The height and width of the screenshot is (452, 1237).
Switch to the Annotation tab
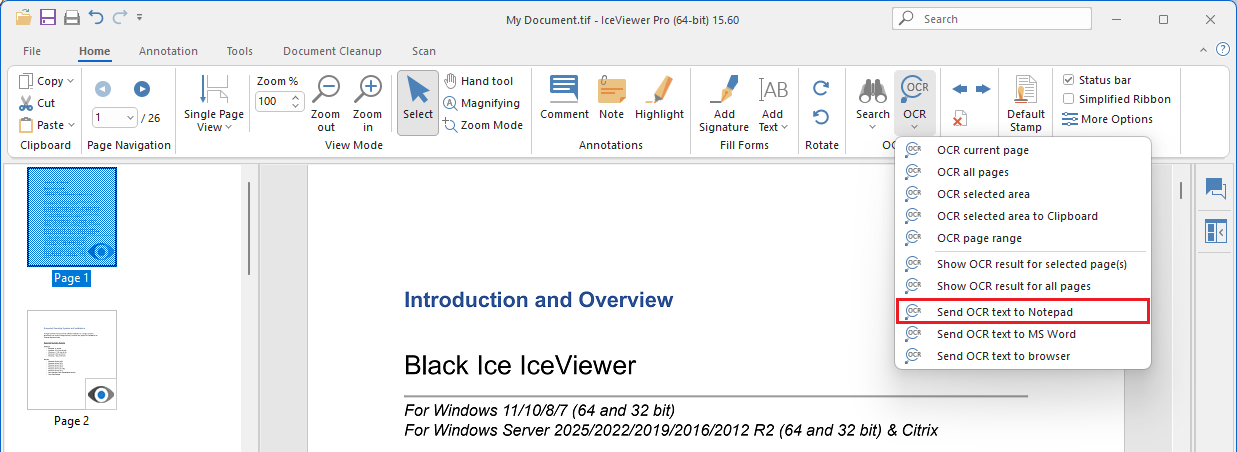(x=168, y=51)
